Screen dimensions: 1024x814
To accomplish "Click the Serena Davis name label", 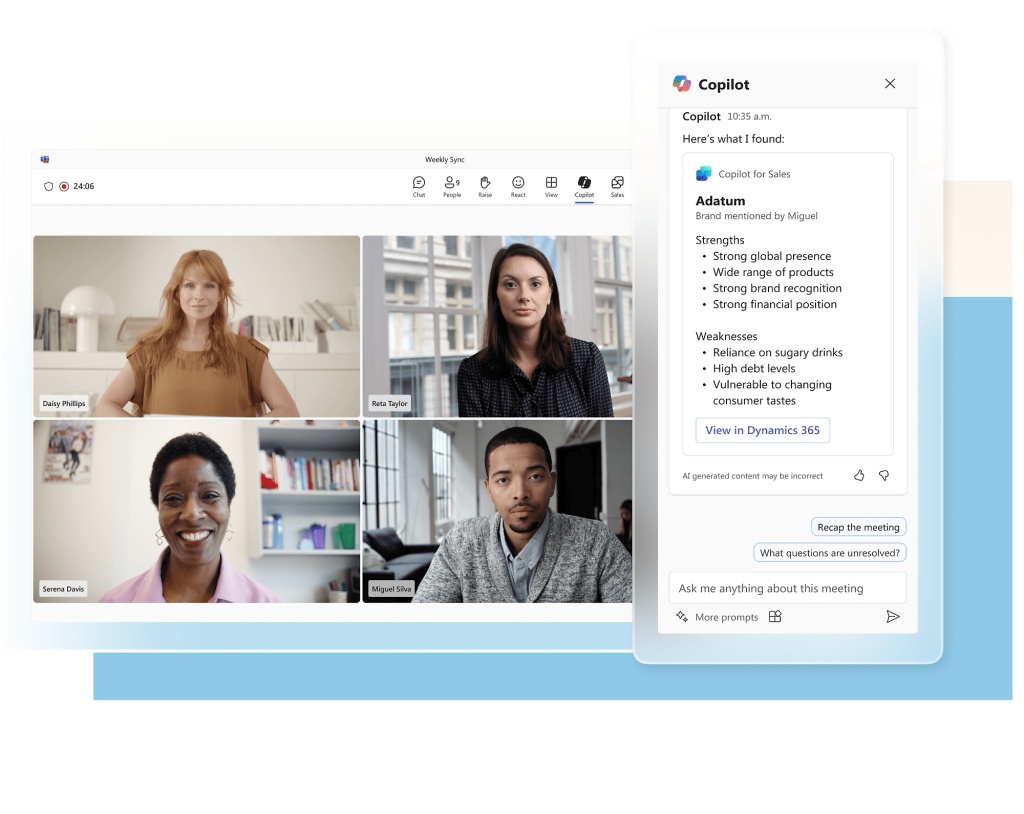I will tap(63, 589).
